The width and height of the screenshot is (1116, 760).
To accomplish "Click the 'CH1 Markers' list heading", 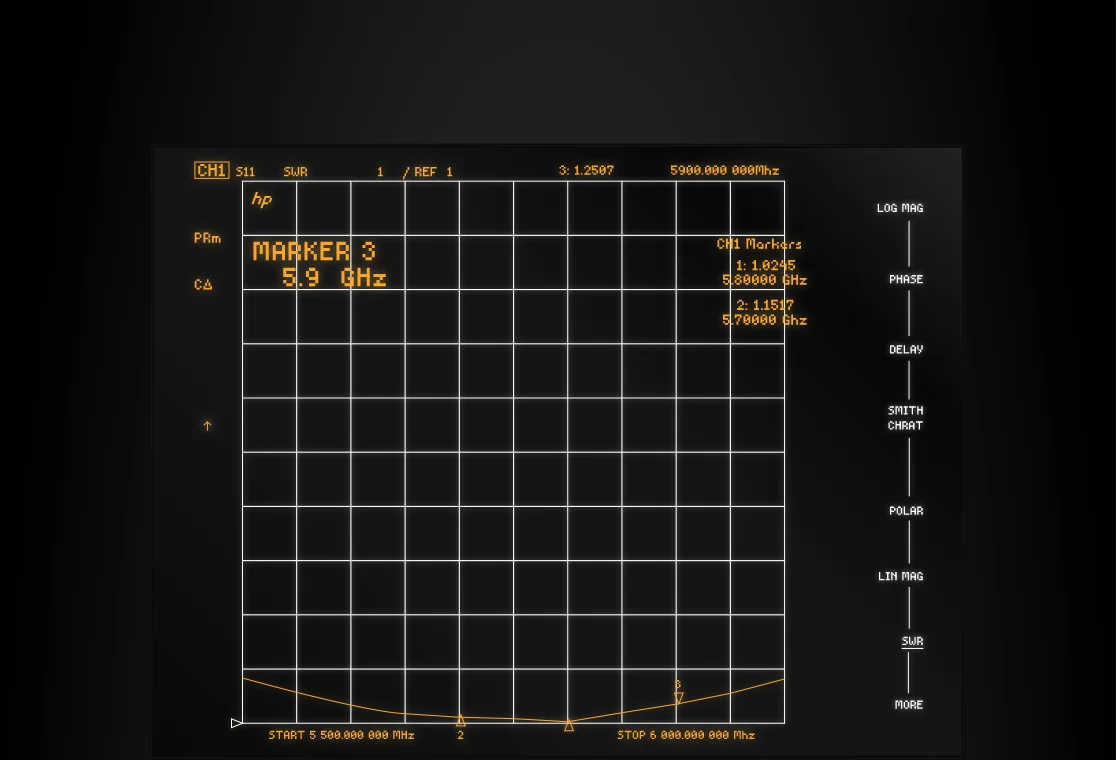I will pos(759,244).
